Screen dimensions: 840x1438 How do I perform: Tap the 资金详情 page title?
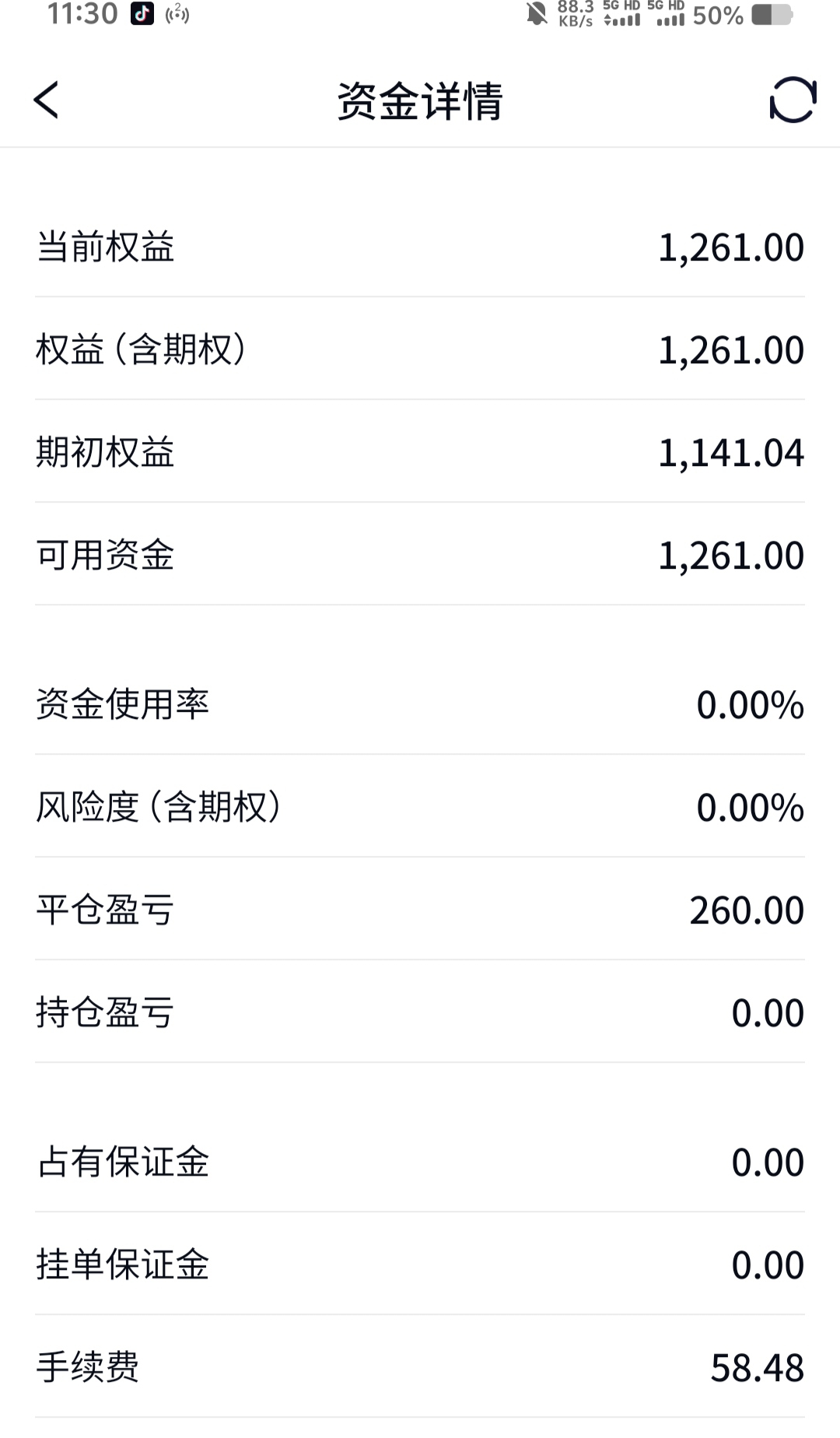pos(420,101)
